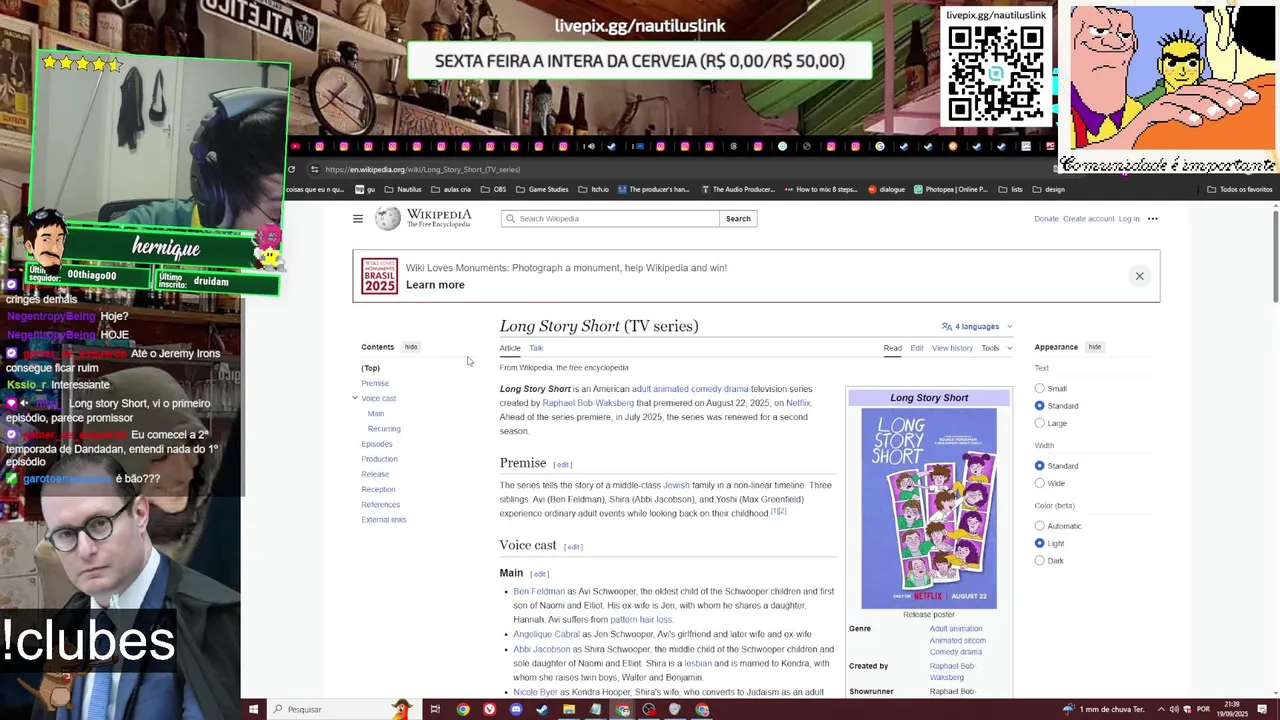
Task: Select Standard text size
Action: [x=1040, y=405]
